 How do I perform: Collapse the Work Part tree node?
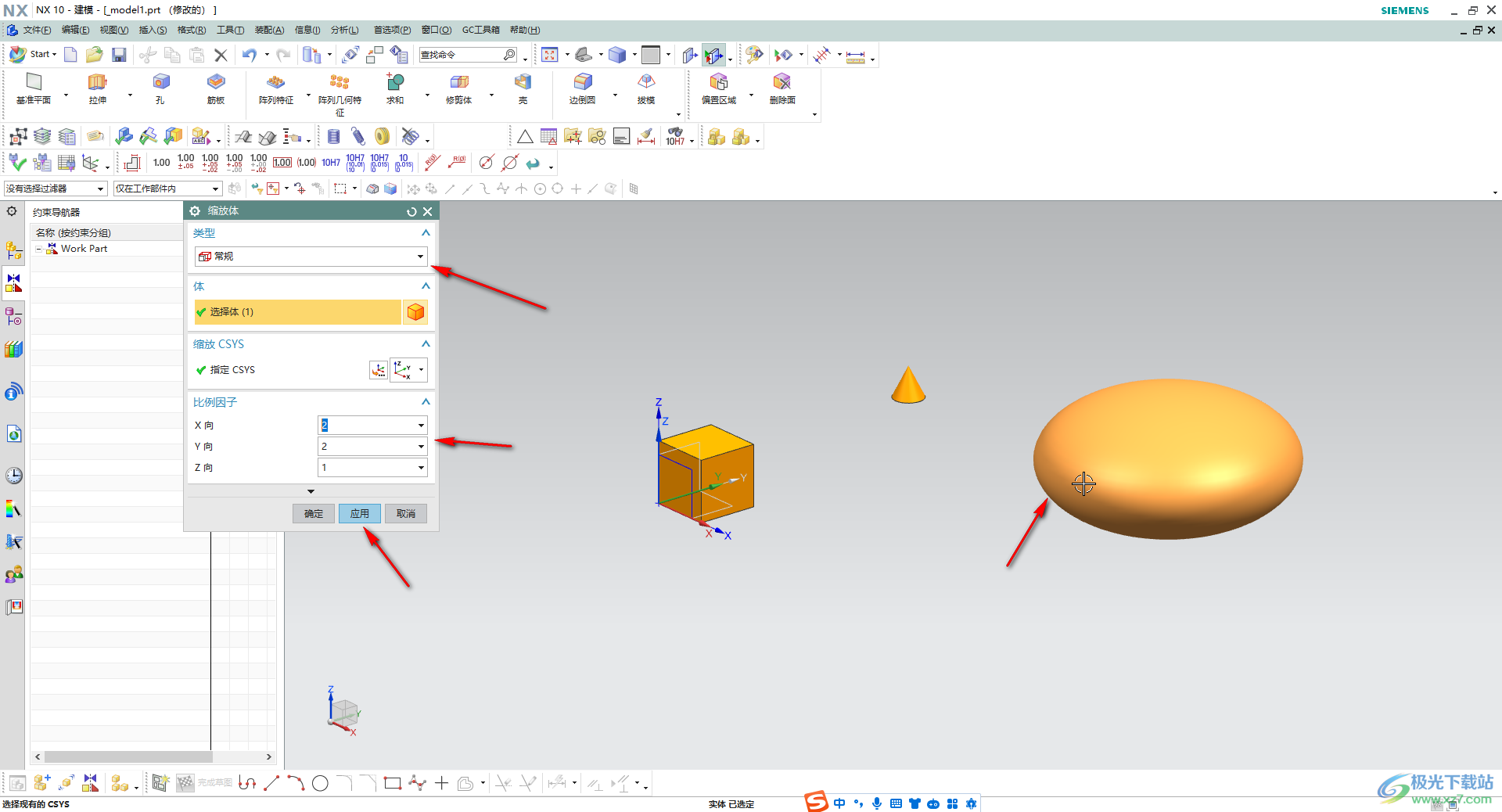coord(39,249)
